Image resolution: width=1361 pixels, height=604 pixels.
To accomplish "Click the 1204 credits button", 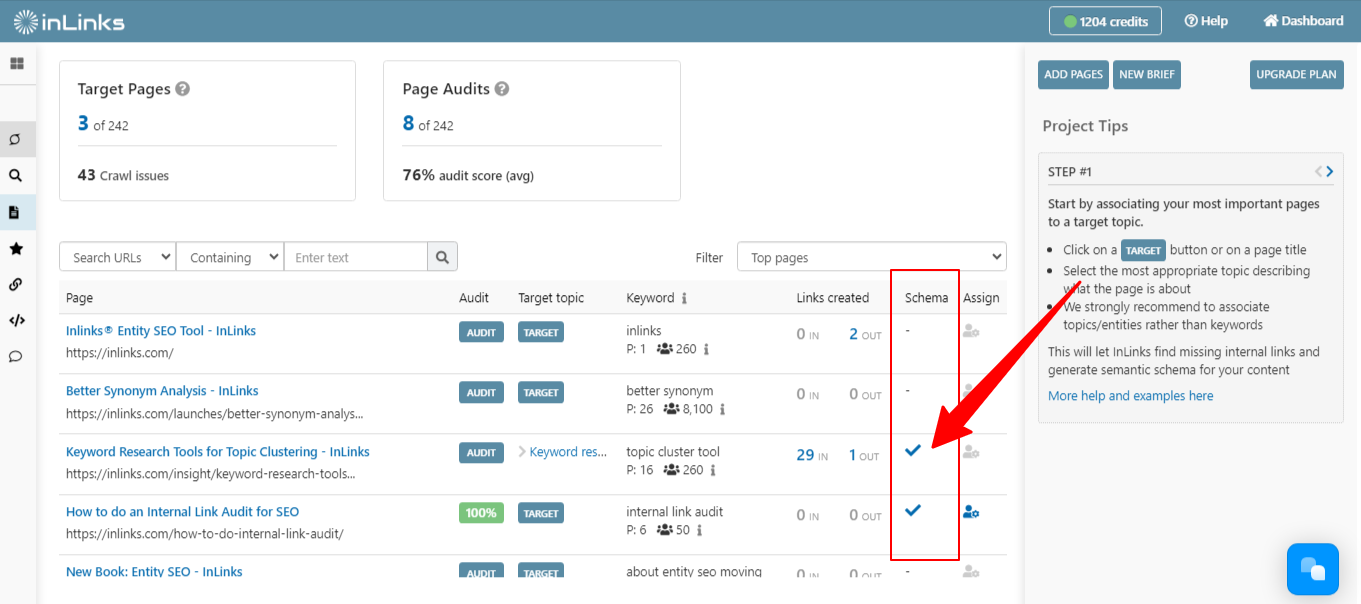I will (x=1105, y=21).
